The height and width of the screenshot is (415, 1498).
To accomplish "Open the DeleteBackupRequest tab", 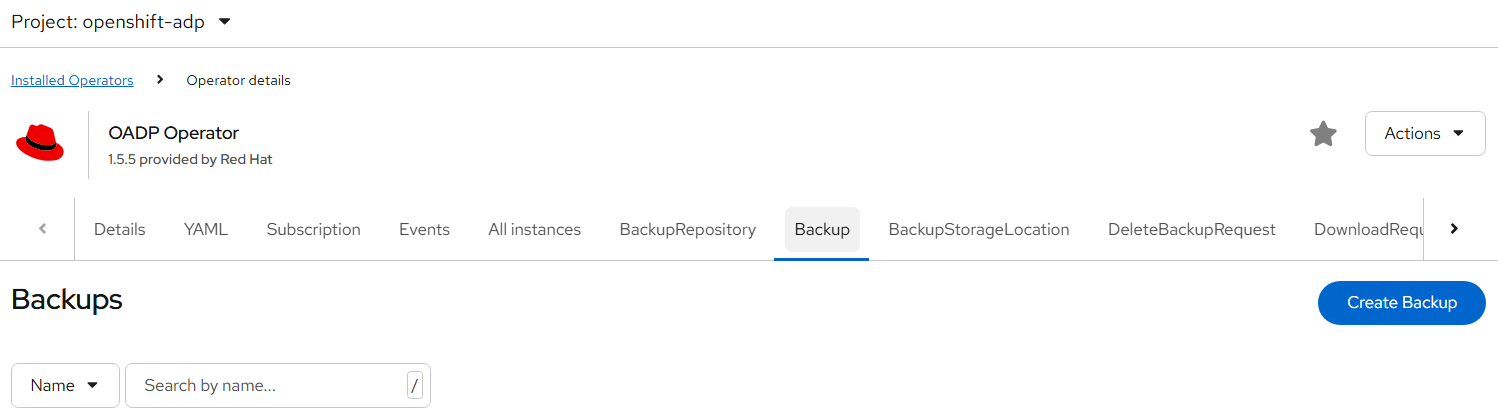I will coord(1191,230).
